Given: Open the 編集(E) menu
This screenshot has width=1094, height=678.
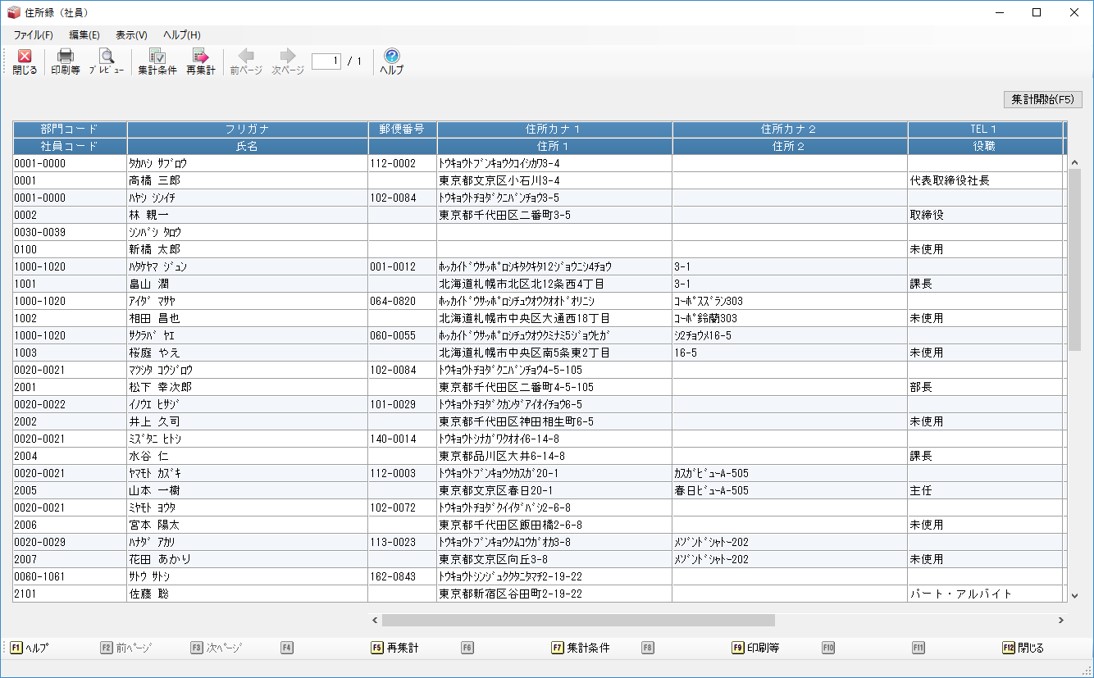Looking at the screenshot, I should [x=84, y=35].
